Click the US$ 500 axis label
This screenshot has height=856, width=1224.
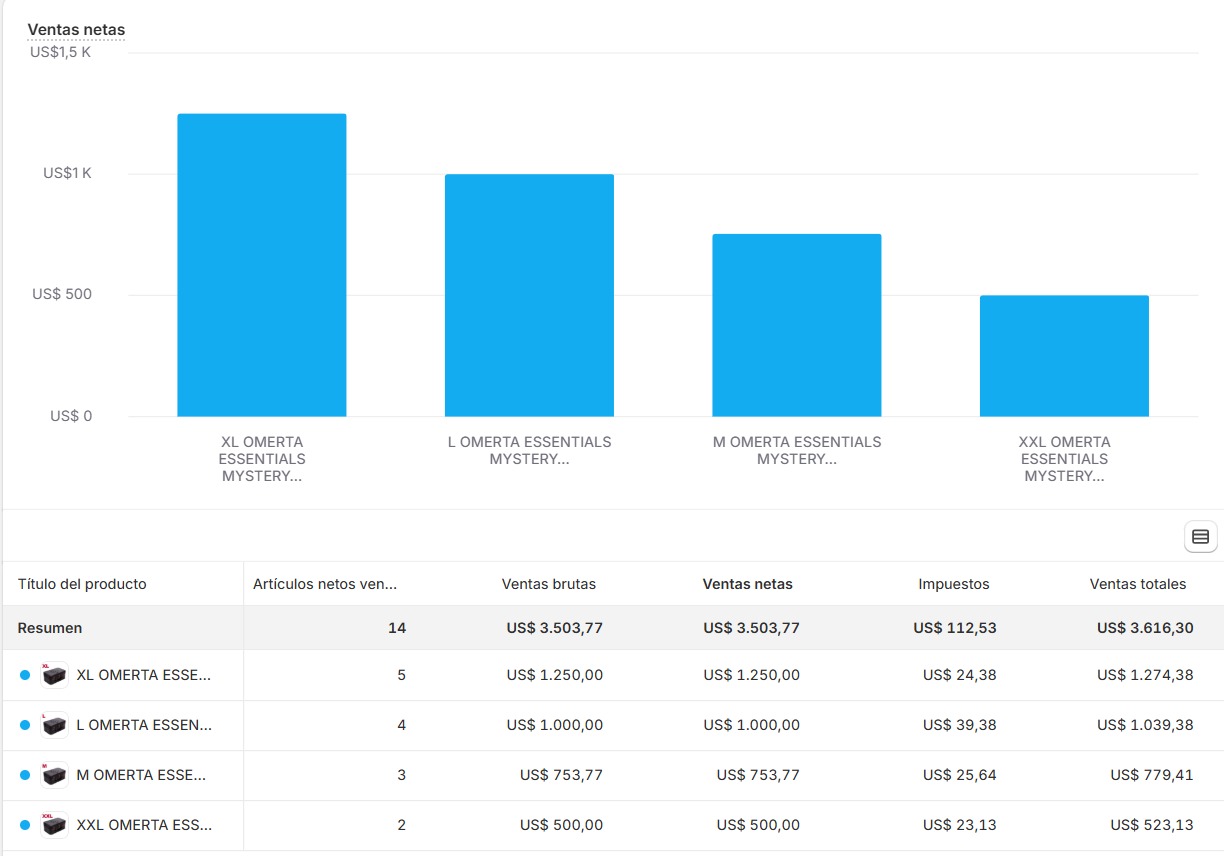click(62, 294)
